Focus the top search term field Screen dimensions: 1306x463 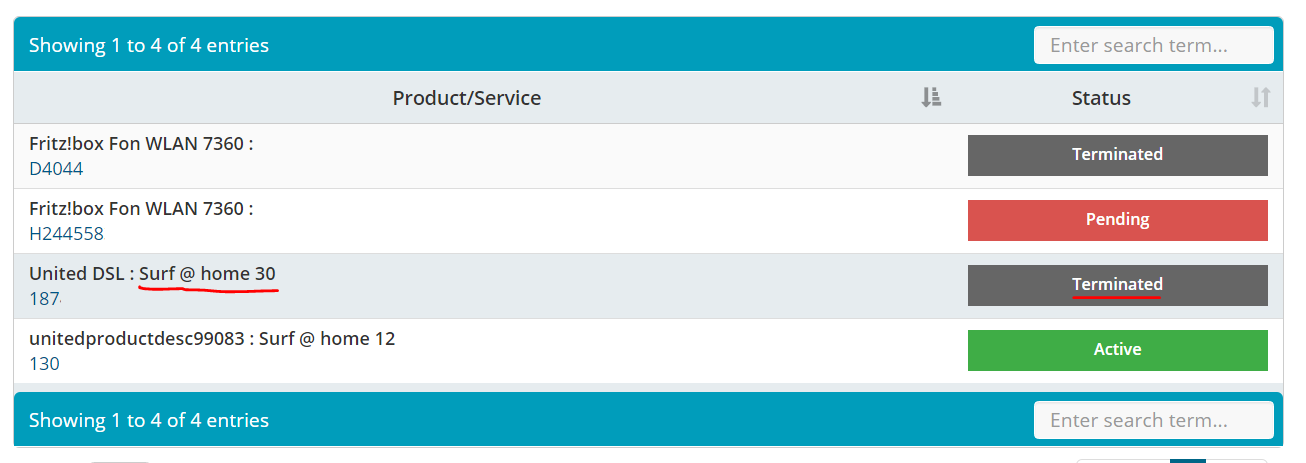coord(1153,45)
